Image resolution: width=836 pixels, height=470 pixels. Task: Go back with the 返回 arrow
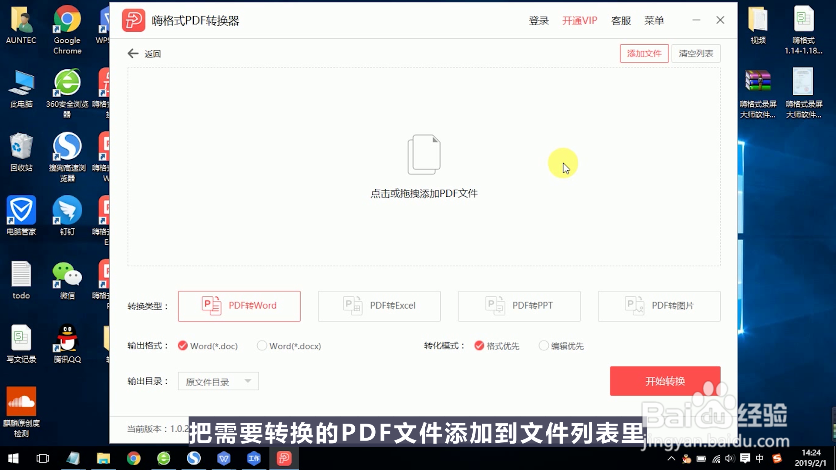(144, 53)
